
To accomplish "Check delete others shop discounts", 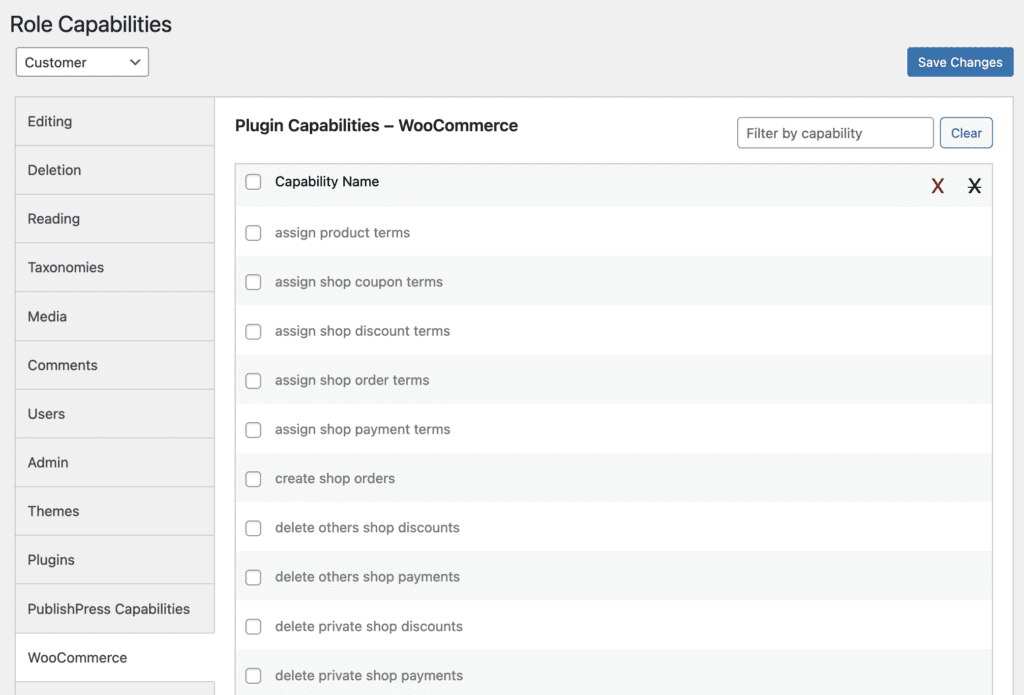I will click(253, 528).
